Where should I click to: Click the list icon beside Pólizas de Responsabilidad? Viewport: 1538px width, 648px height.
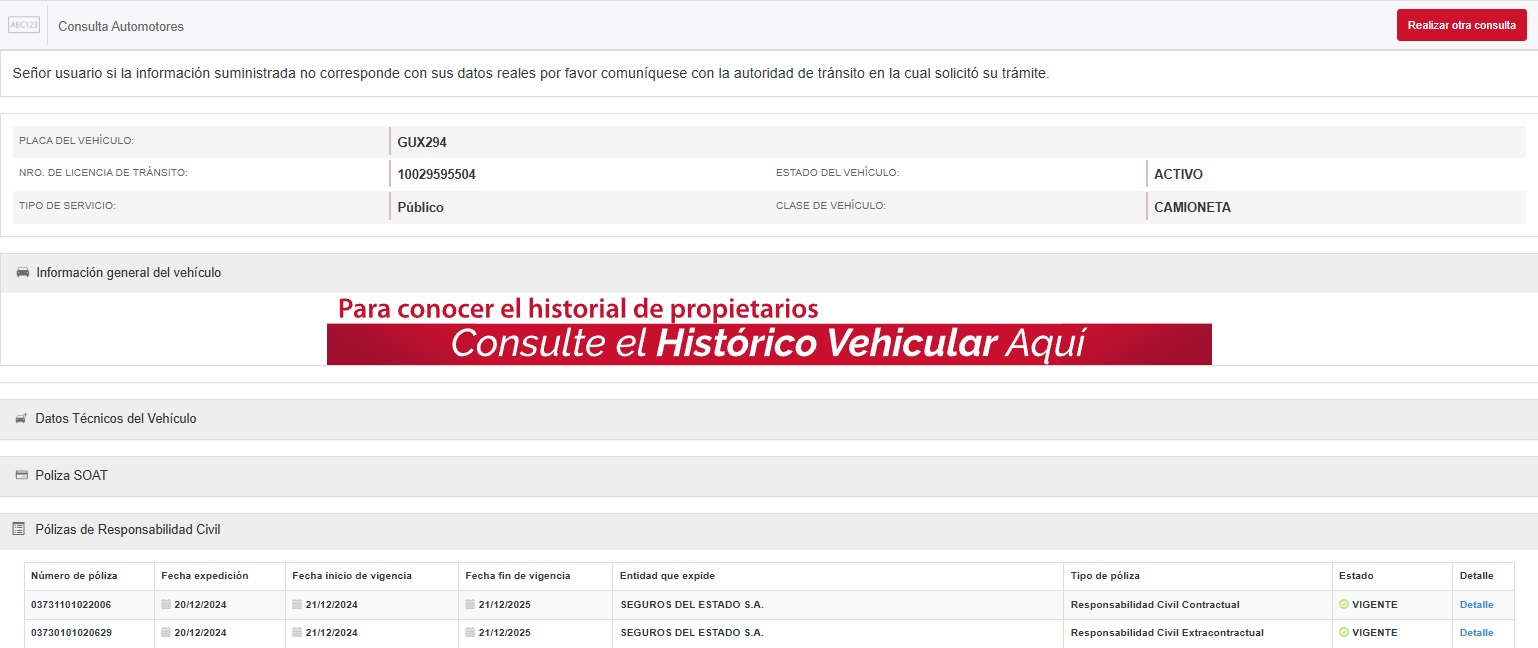[x=19, y=529]
